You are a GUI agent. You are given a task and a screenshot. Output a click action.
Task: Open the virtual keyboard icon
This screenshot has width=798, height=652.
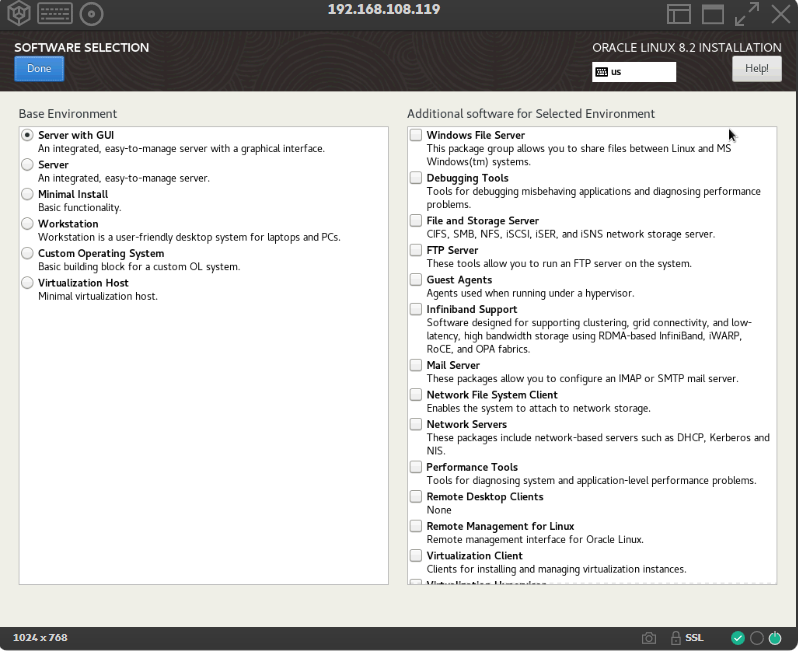[x=55, y=14]
